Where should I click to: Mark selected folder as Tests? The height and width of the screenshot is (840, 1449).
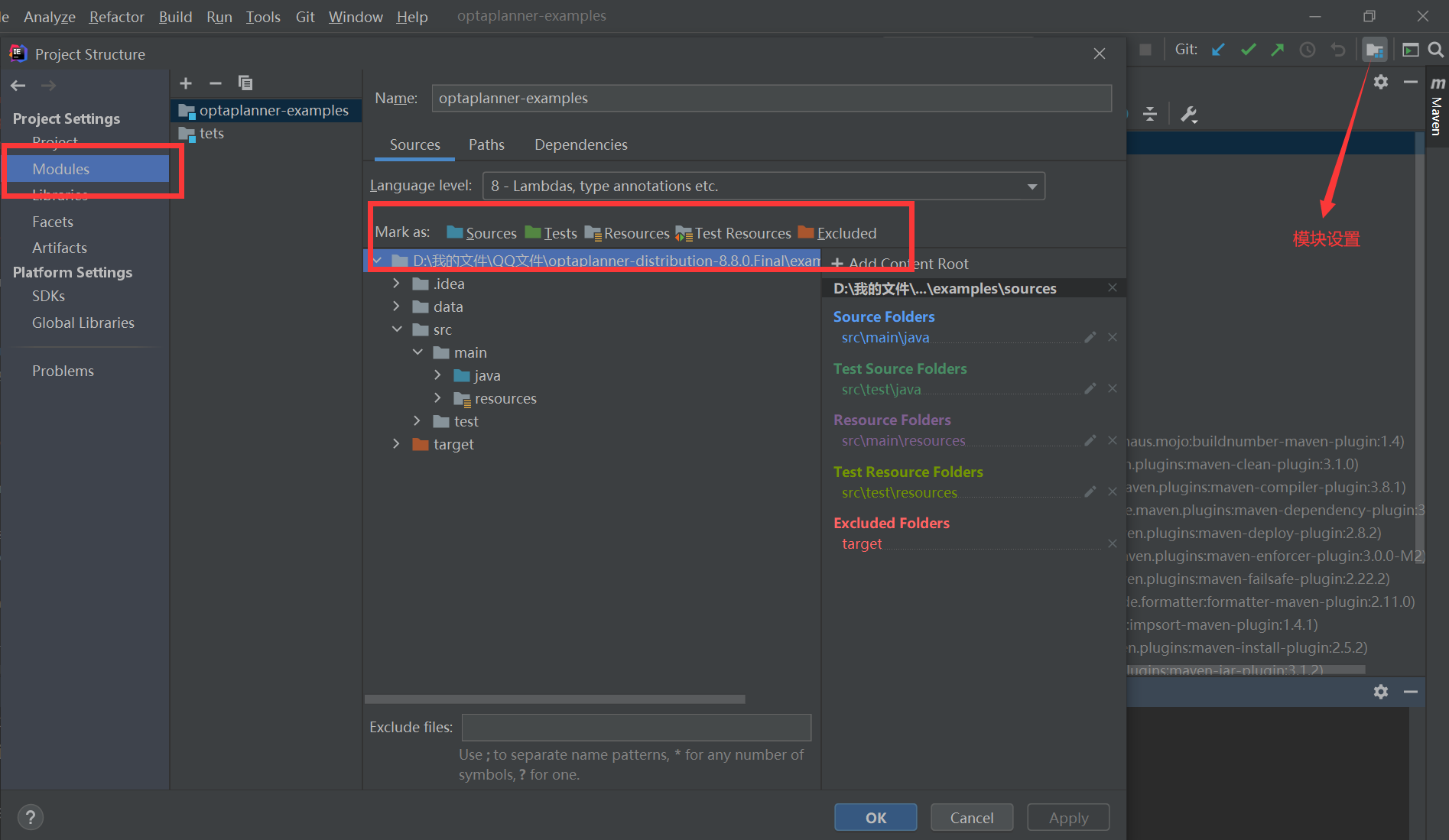tap(551, 233)
